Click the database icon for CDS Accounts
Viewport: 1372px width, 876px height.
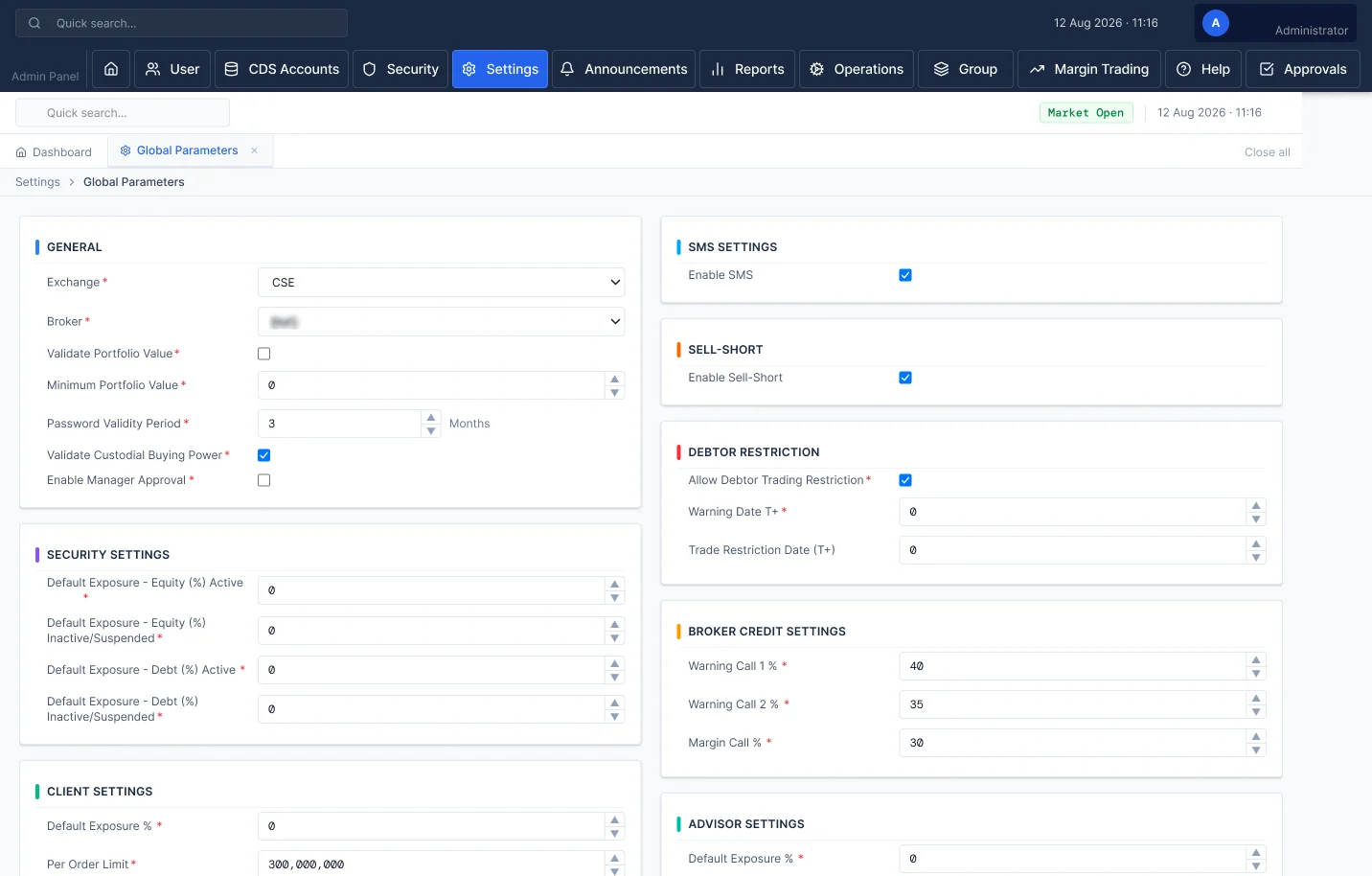point(232,69)
